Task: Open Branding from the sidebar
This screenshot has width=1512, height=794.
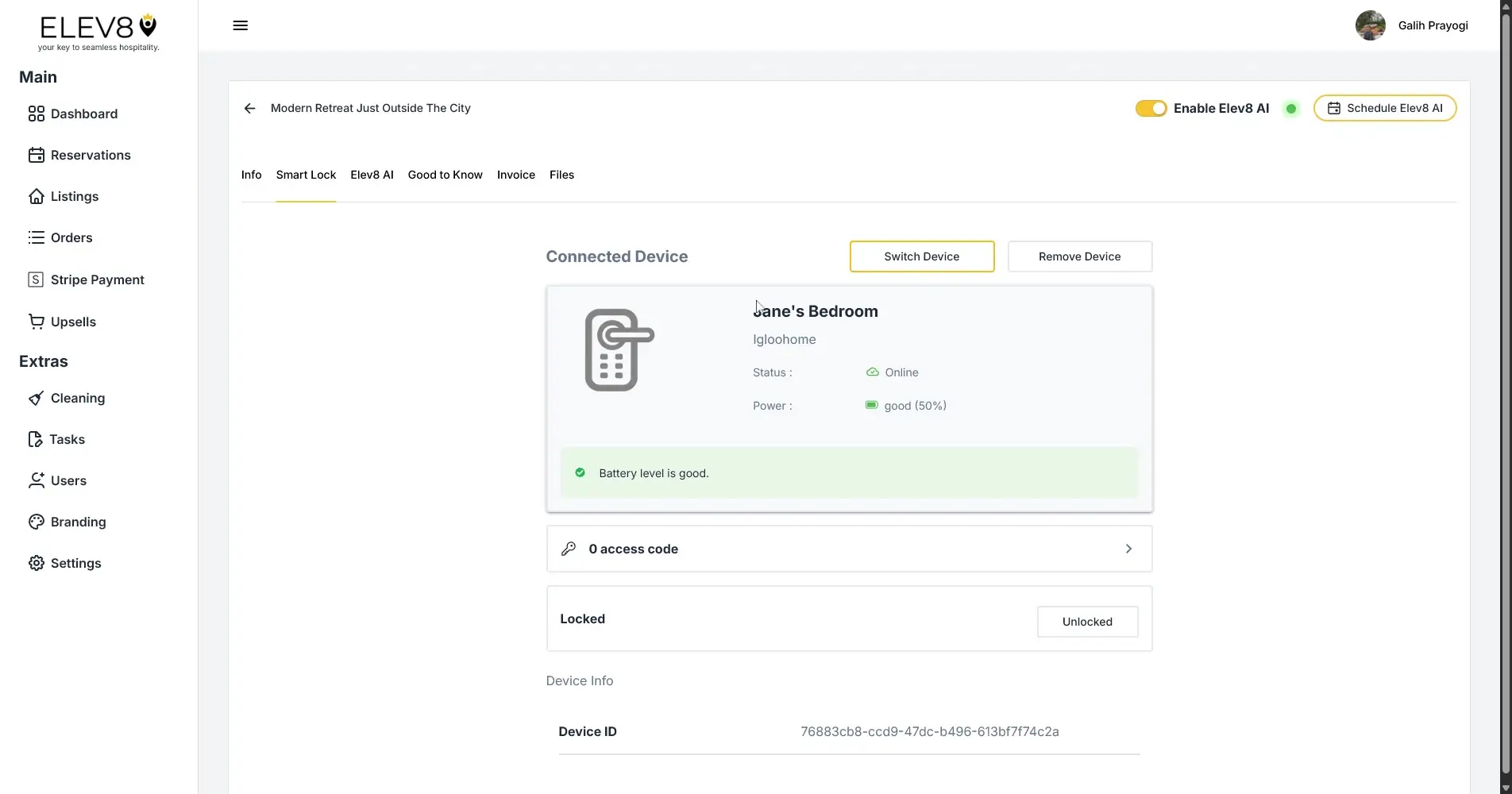Action: click(x=78, y=522)
